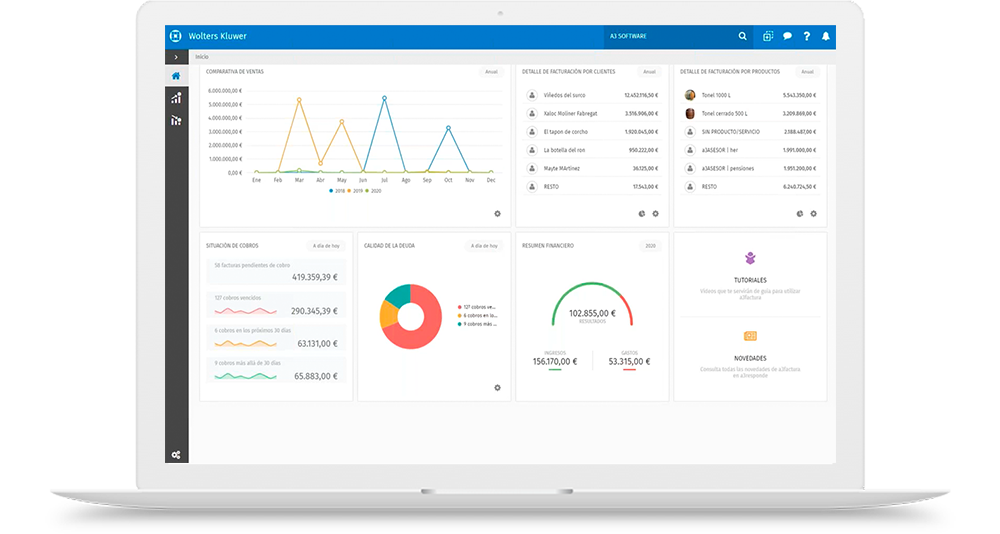Click the search magnifier in the header
The width and height of the screenshot is (1000, 534).
click(742, 36)
